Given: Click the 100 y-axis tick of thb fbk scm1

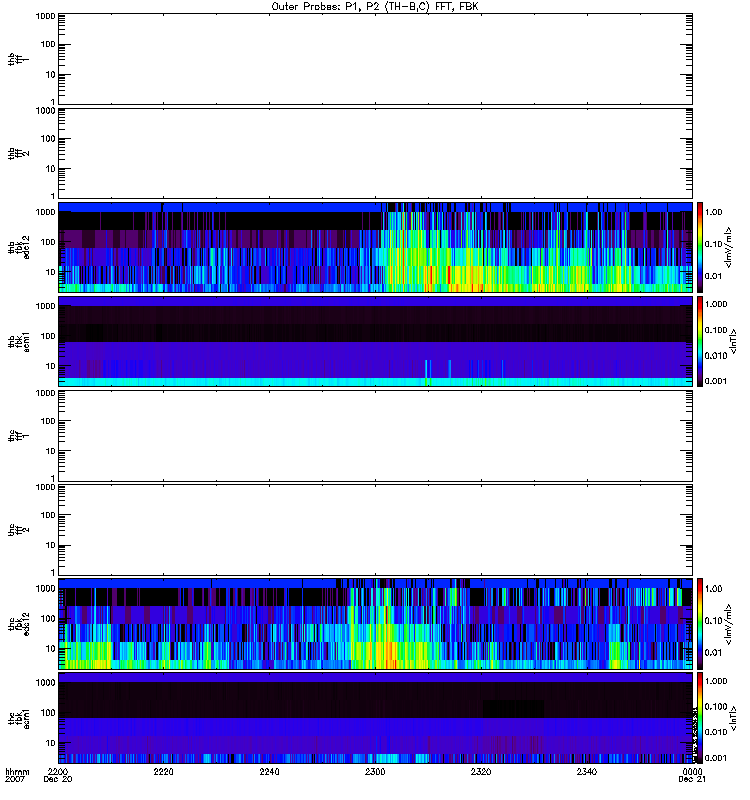Looking at the screenshot, I should [48, 336].
